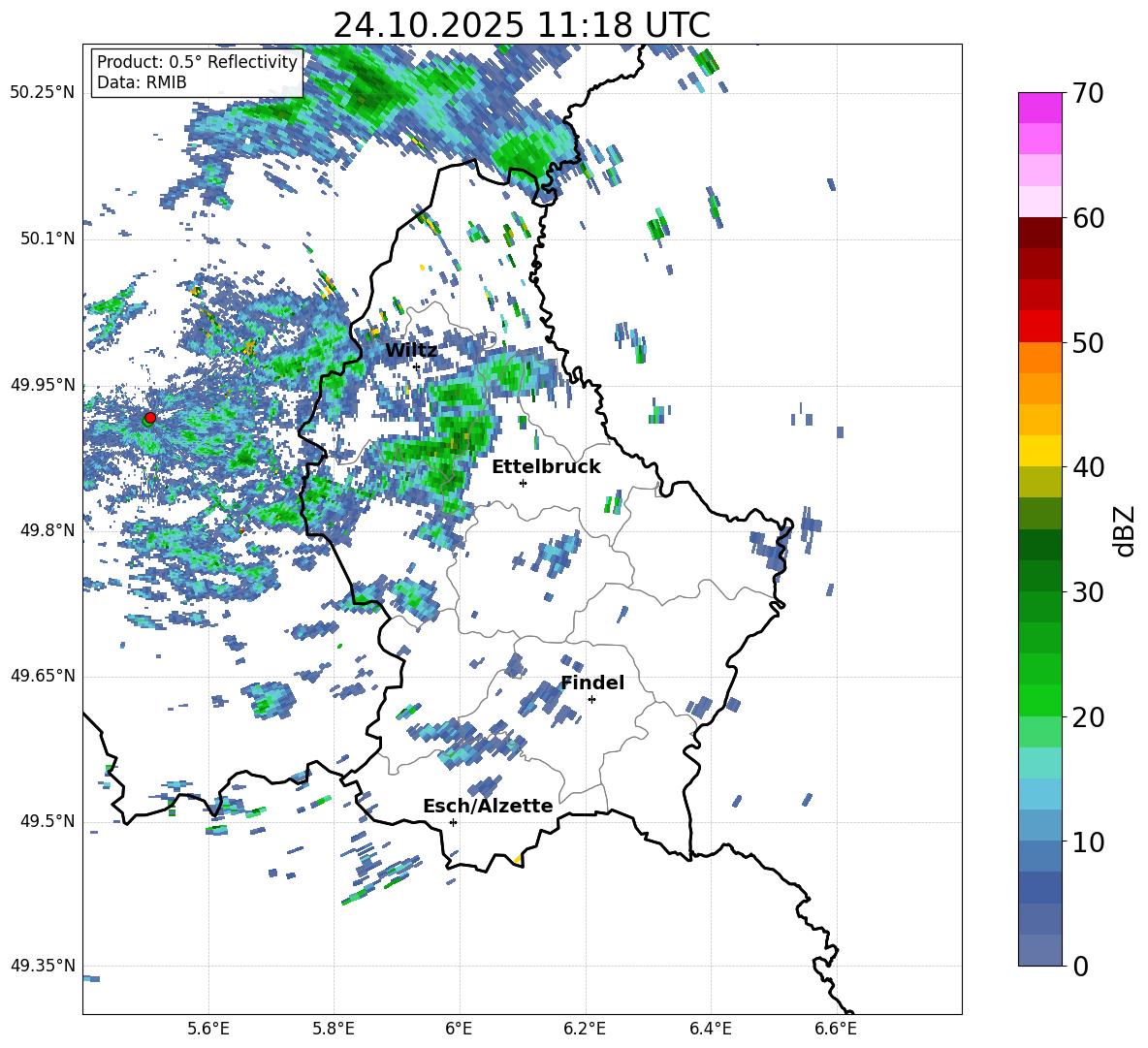
Task: Click the colorbar tick label 40
Action: coord(1088,467)
